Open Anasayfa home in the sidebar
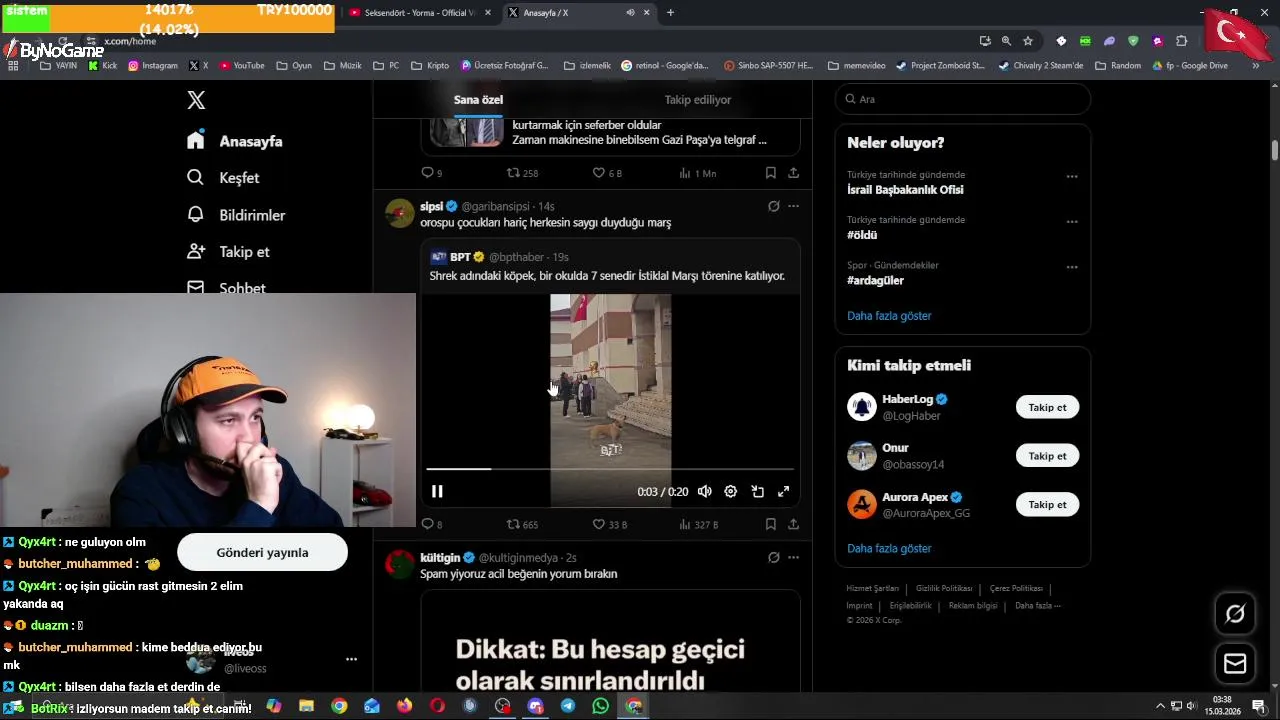 point(235,141)
